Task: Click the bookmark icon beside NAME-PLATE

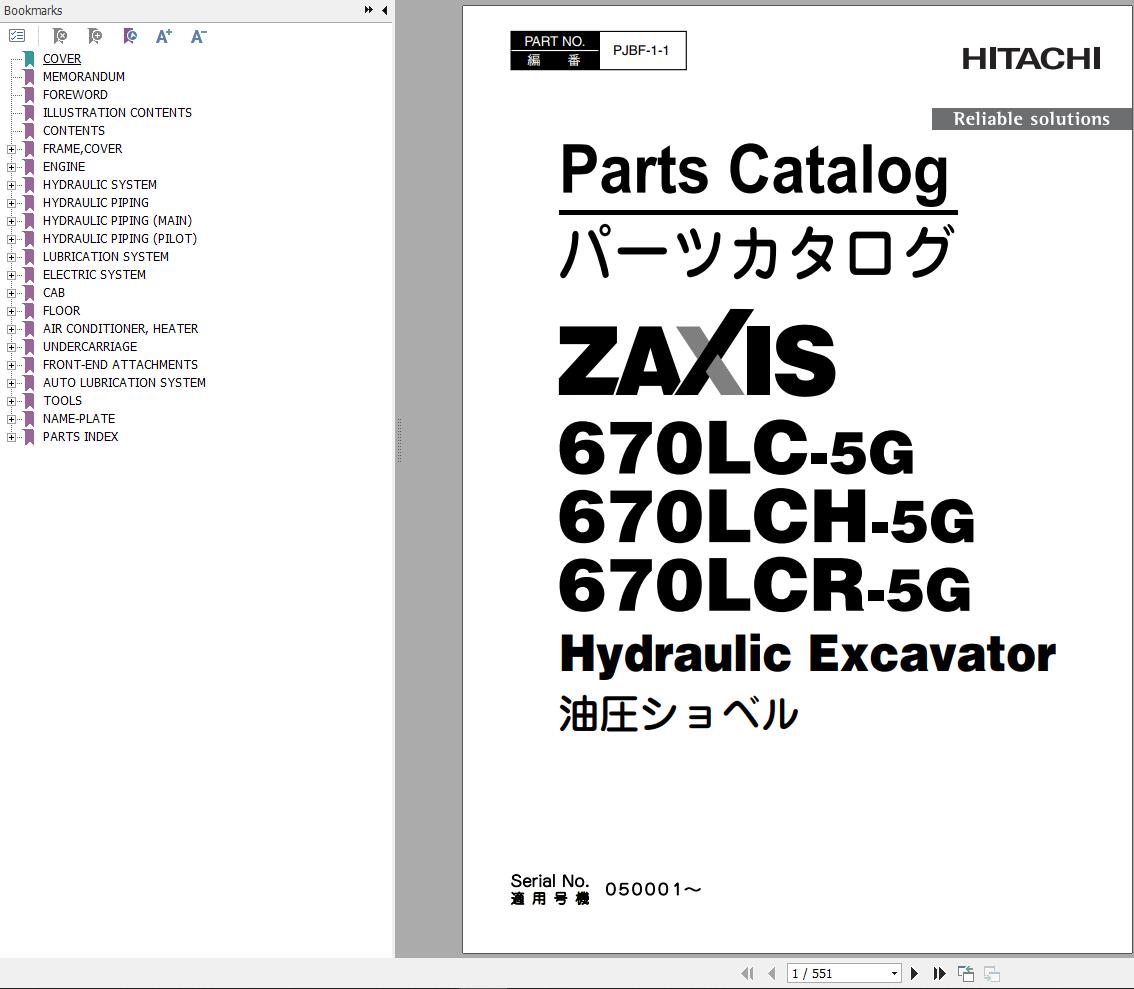Action: pos(29,419)
